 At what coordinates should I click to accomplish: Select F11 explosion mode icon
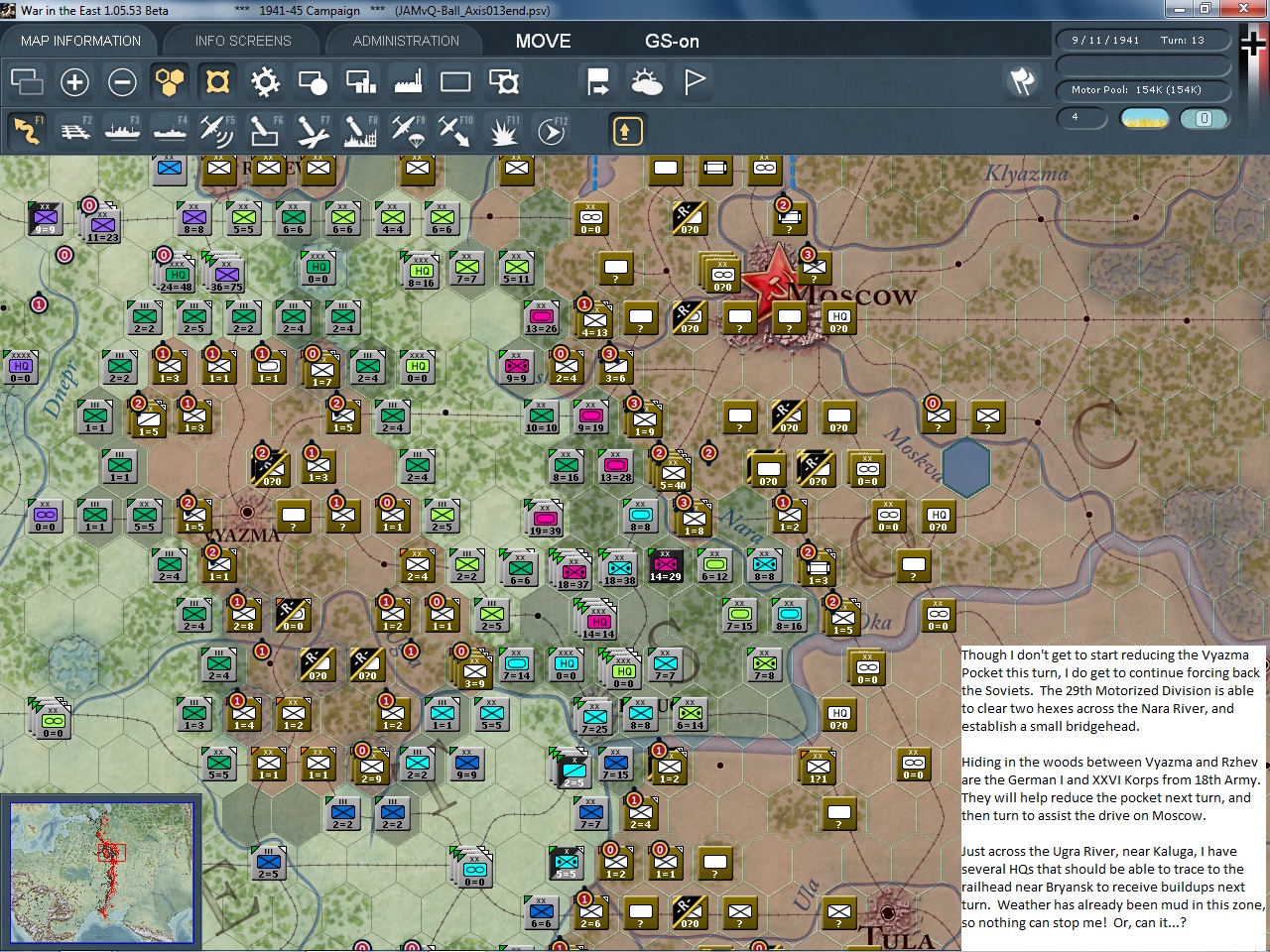[x=503, y=131]
